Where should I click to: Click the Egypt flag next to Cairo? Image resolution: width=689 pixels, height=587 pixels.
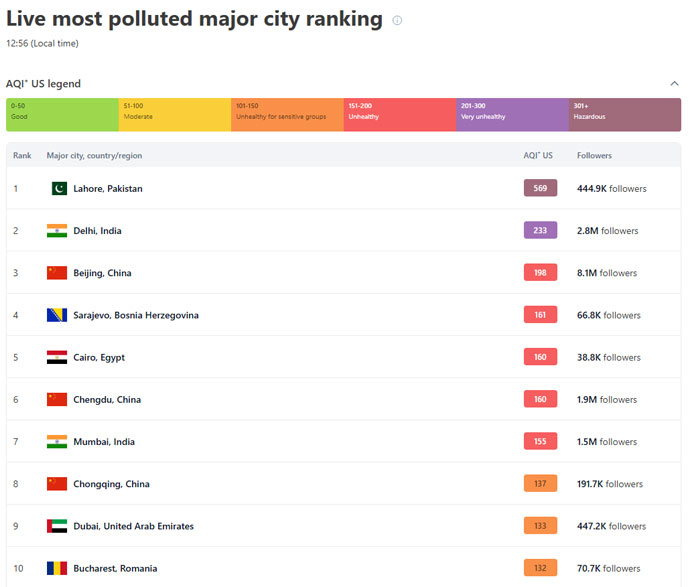coord(57,357)
